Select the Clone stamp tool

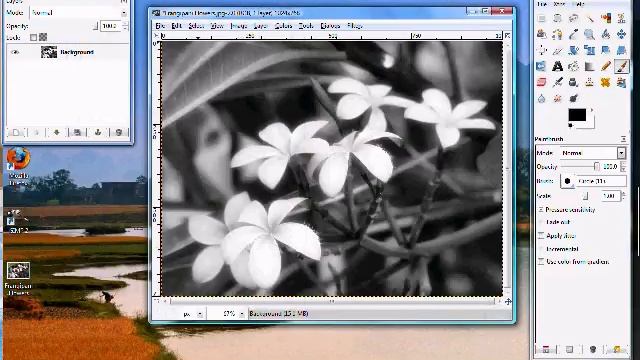tap(589, 82)
